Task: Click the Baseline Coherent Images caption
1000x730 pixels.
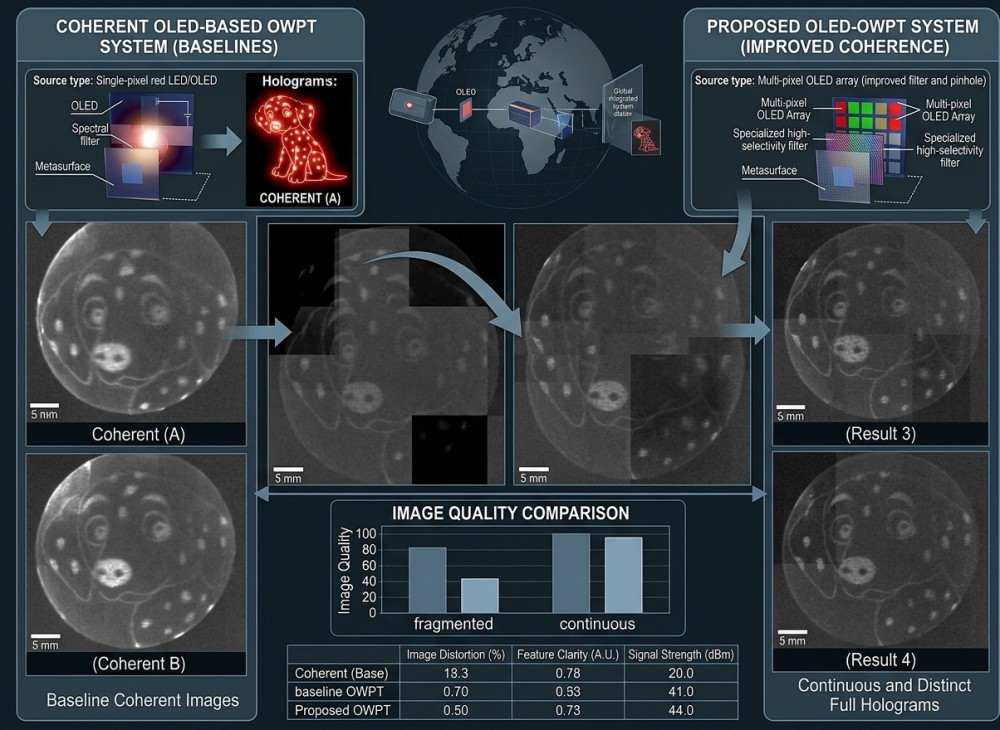Action: tap(143, 700)
